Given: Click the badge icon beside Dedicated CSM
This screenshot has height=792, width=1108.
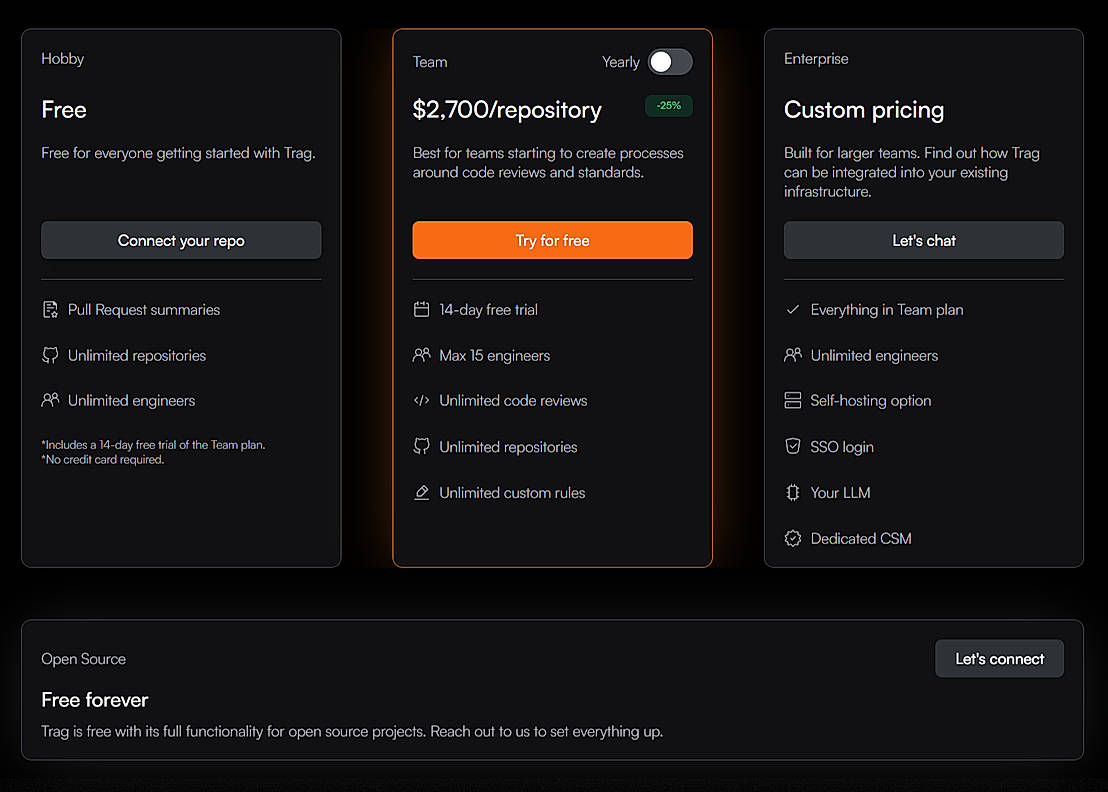Looking at the screenshot, I should pyautogui.click(x=793, y=538).
